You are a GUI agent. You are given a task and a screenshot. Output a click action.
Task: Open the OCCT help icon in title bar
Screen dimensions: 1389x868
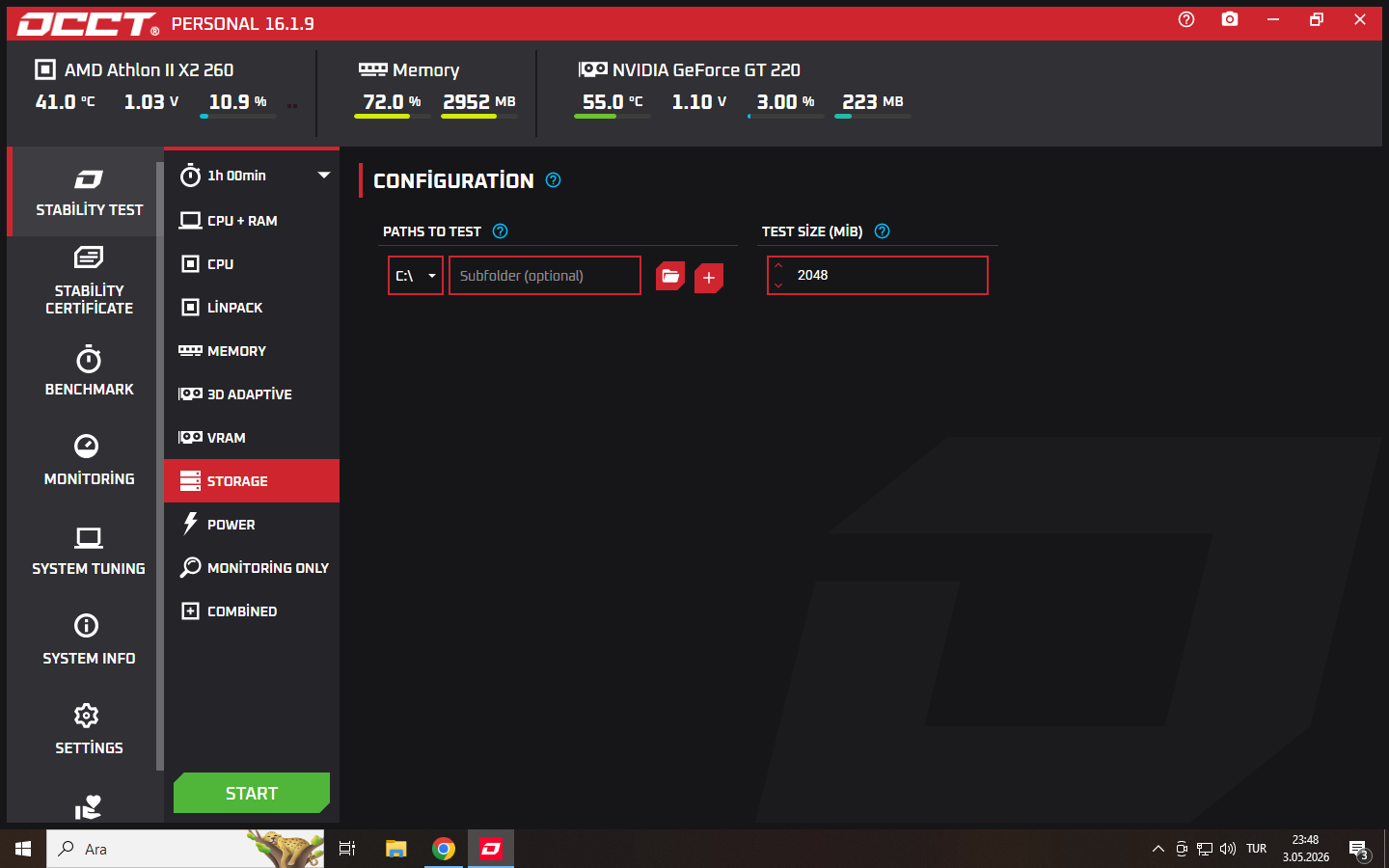(1186, 19)
